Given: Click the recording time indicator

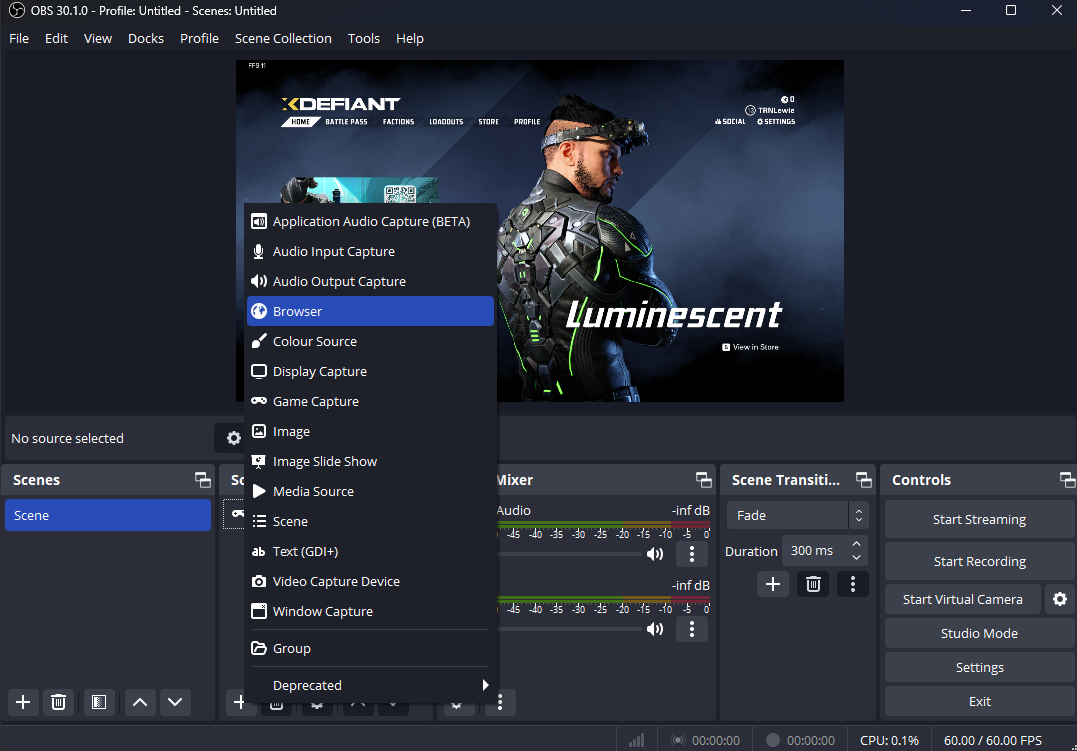Looking at the screenshot, I should [800, 741].
